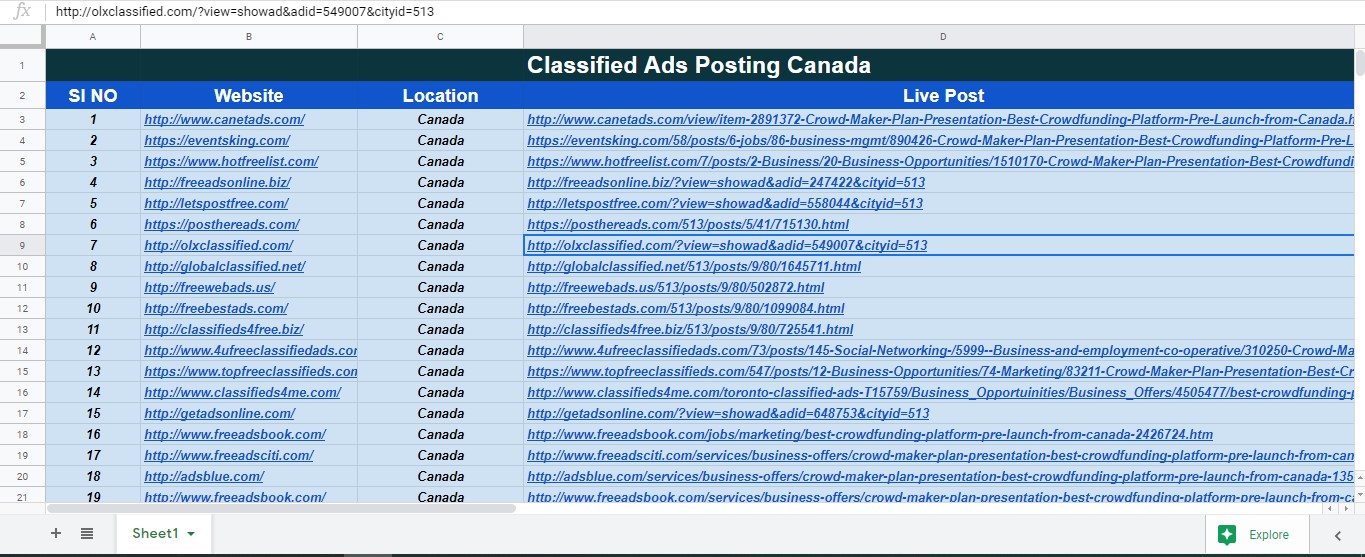Click the fx function icon
The height and width of the screenshot is (557, 1365).
pyautogui.click(x=22, y=12)
